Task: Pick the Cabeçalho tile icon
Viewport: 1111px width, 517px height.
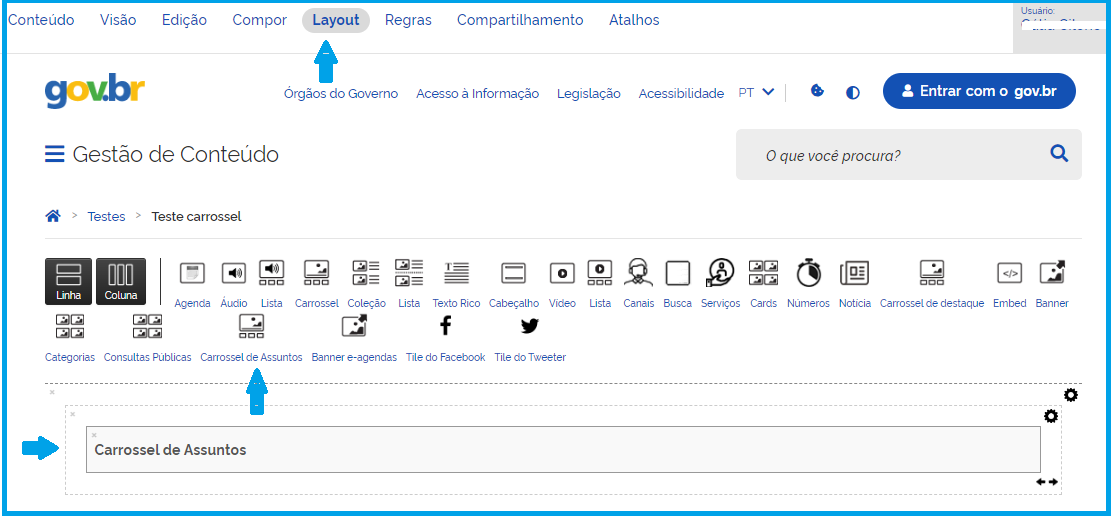Action: pos(513,273)
